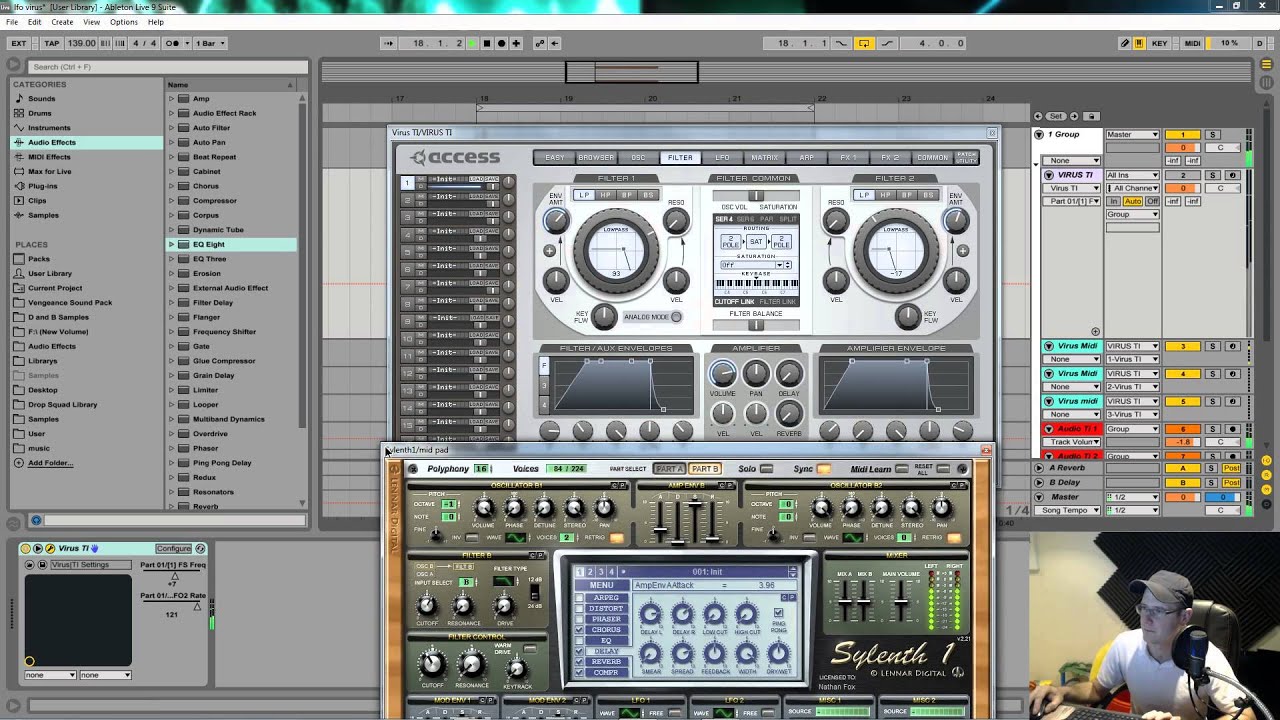Click the KEY map mode button
The image size is (1280, 720).
coord(1160,43)
